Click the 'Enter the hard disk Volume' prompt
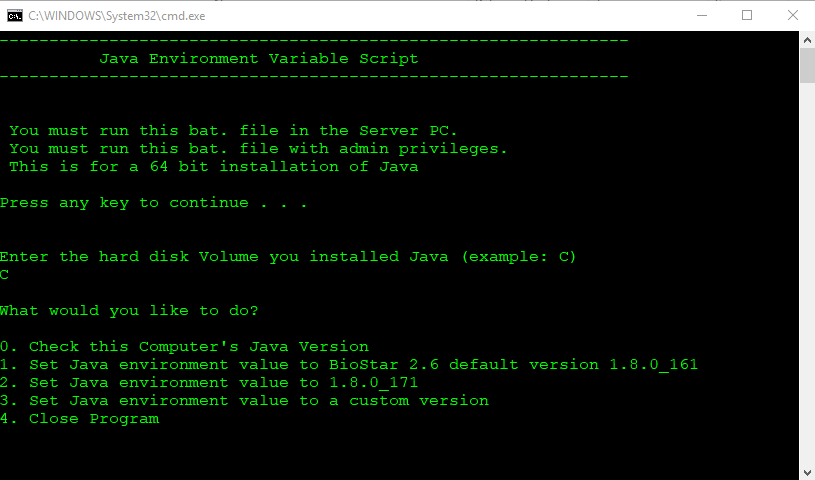Image resolution: width=815 pixels, height=480 pixels. click(x=288, y=257)
